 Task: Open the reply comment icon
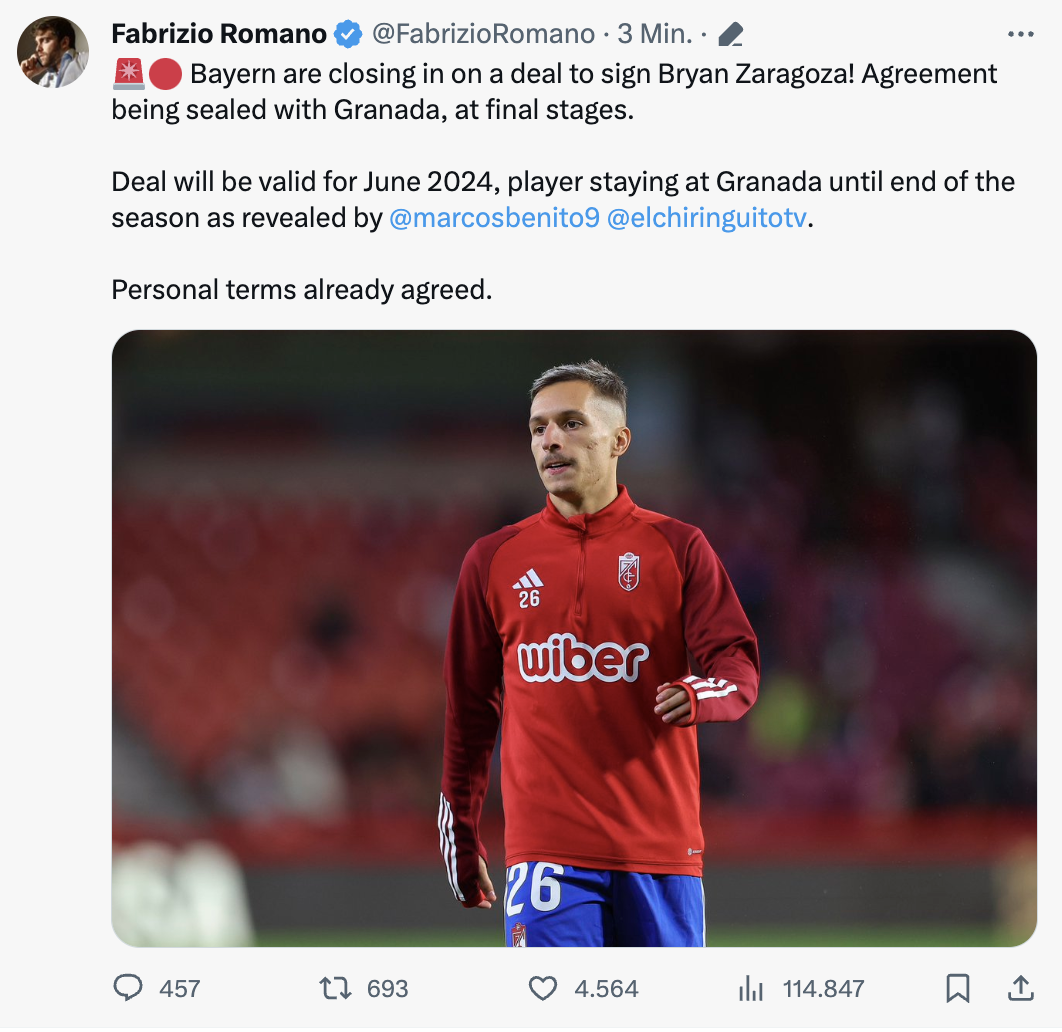click(x=127, y=988)
